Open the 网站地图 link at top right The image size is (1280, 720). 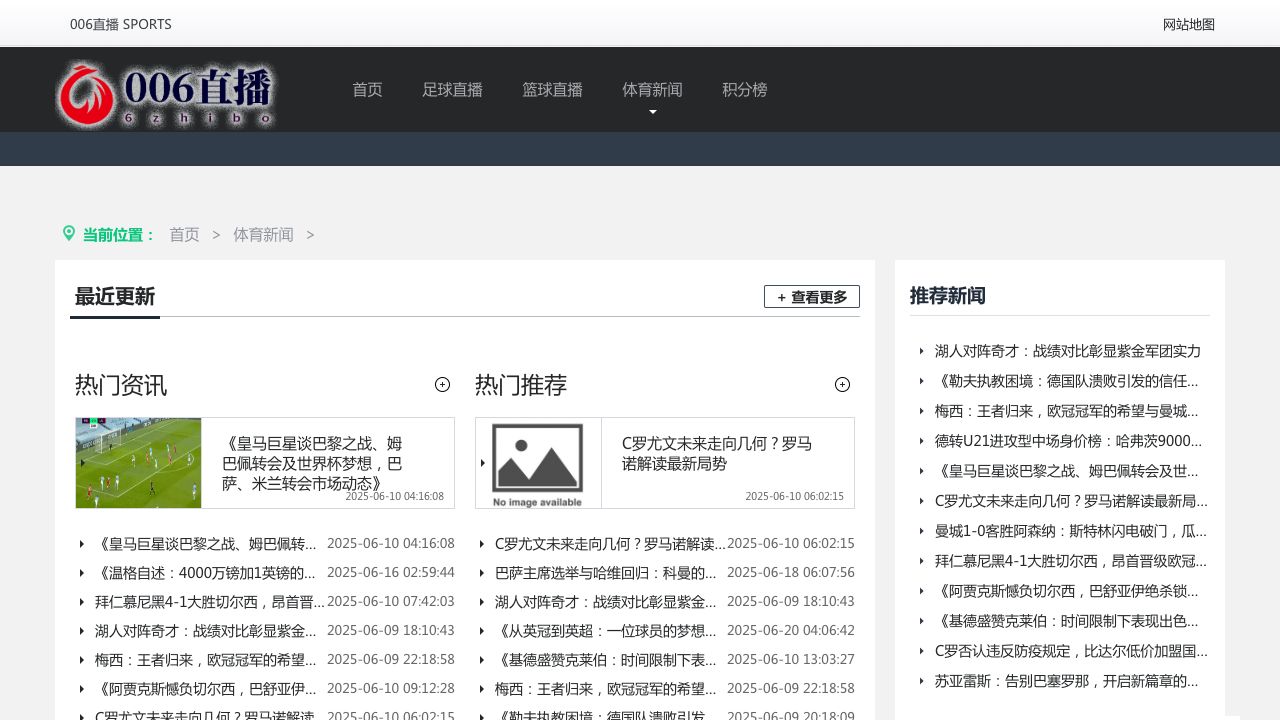coord(1188,25)
